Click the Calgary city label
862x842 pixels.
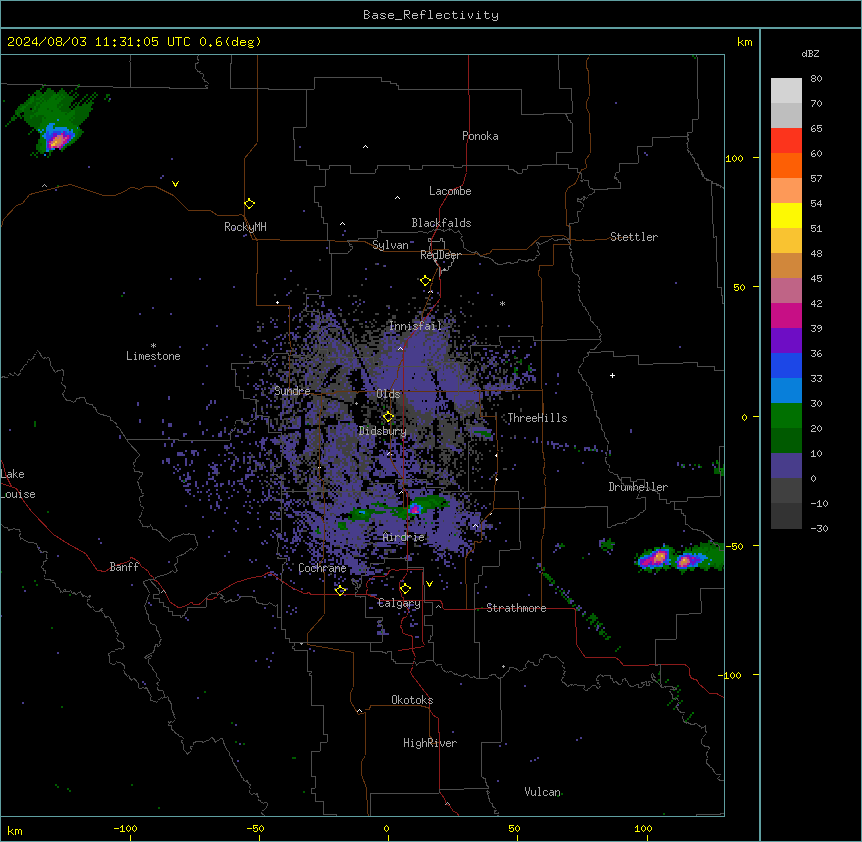pyautogui.click(x=399, y=603)
